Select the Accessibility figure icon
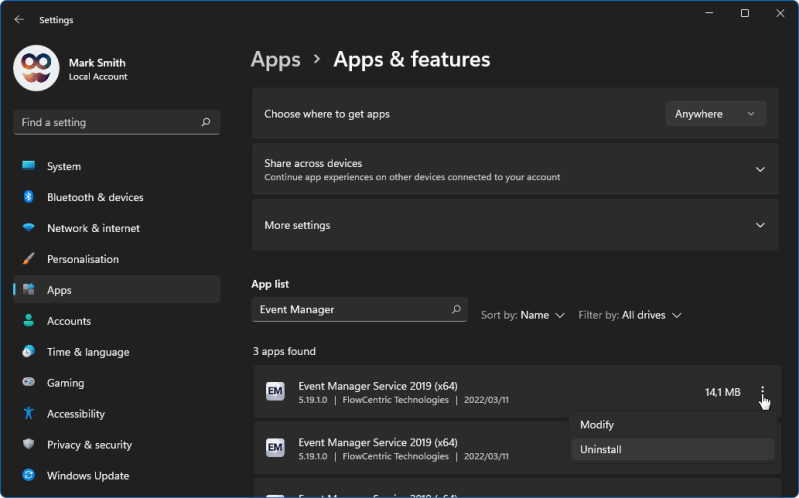The image size is (799, 498). coord(29,413)
